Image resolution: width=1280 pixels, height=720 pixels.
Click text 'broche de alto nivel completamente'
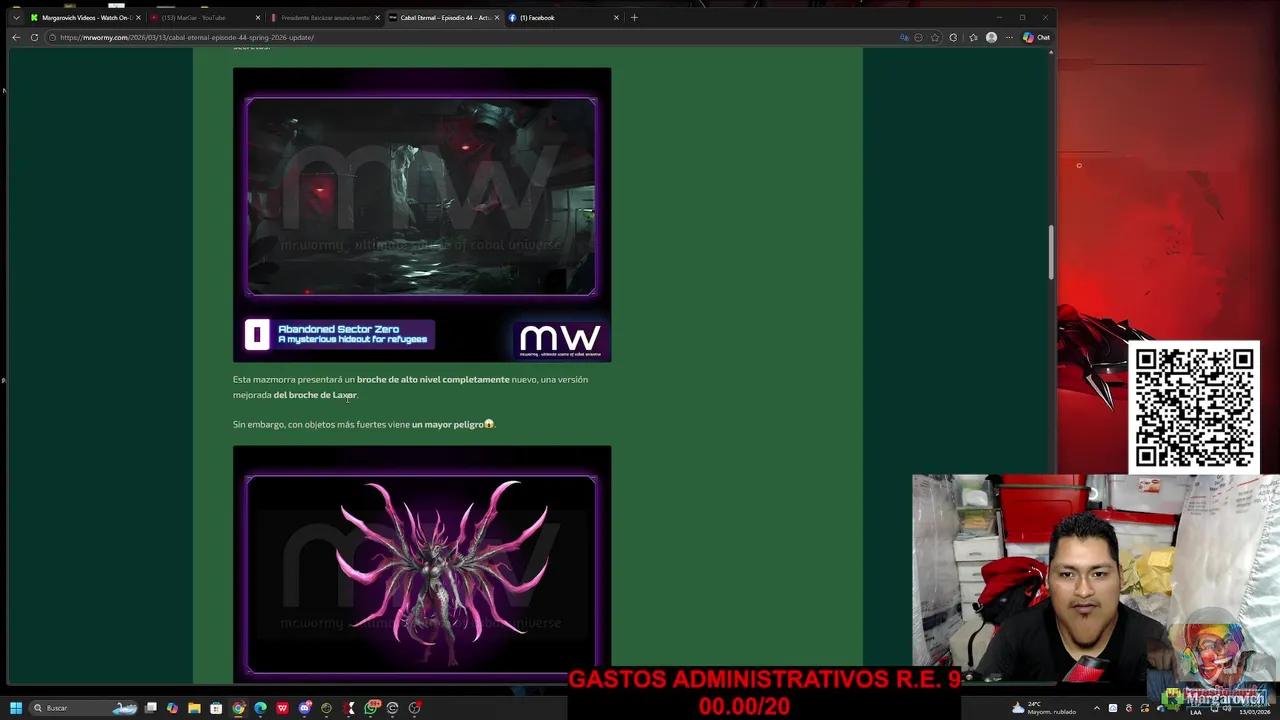click(x=433, y=379)
